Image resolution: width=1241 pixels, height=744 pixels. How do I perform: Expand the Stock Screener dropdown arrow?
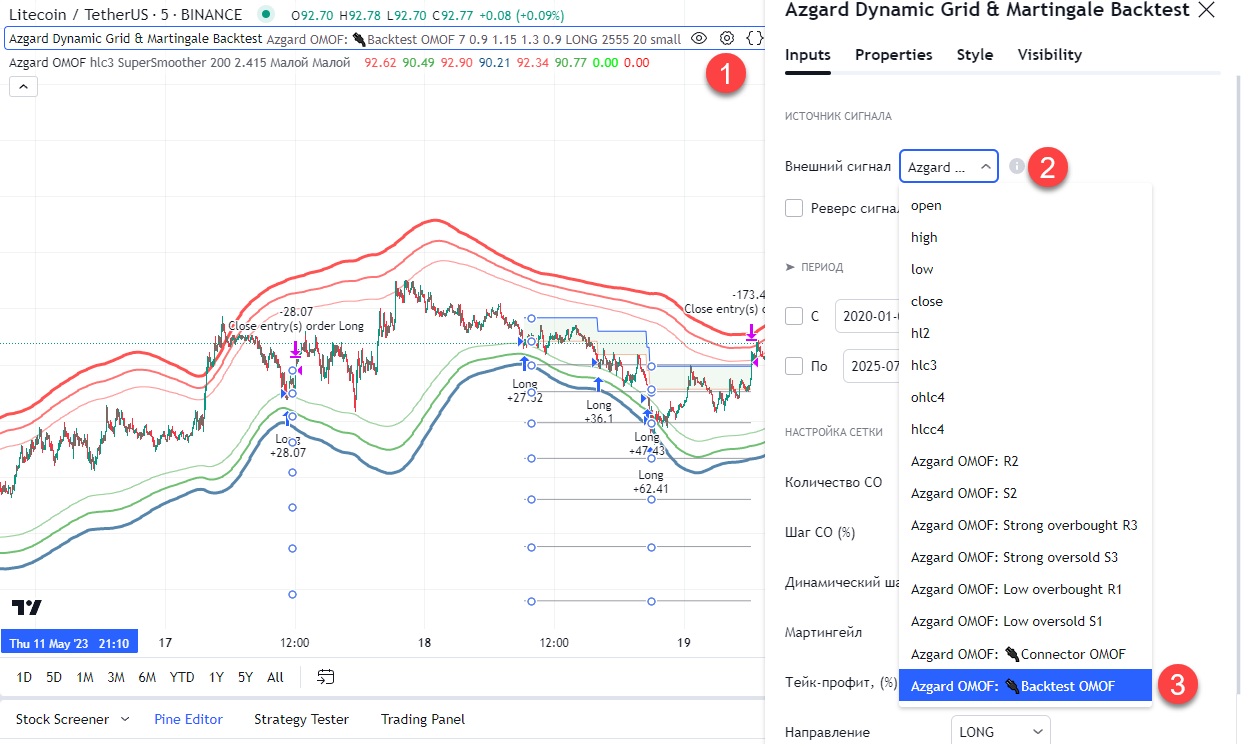[x=125, y=719]
